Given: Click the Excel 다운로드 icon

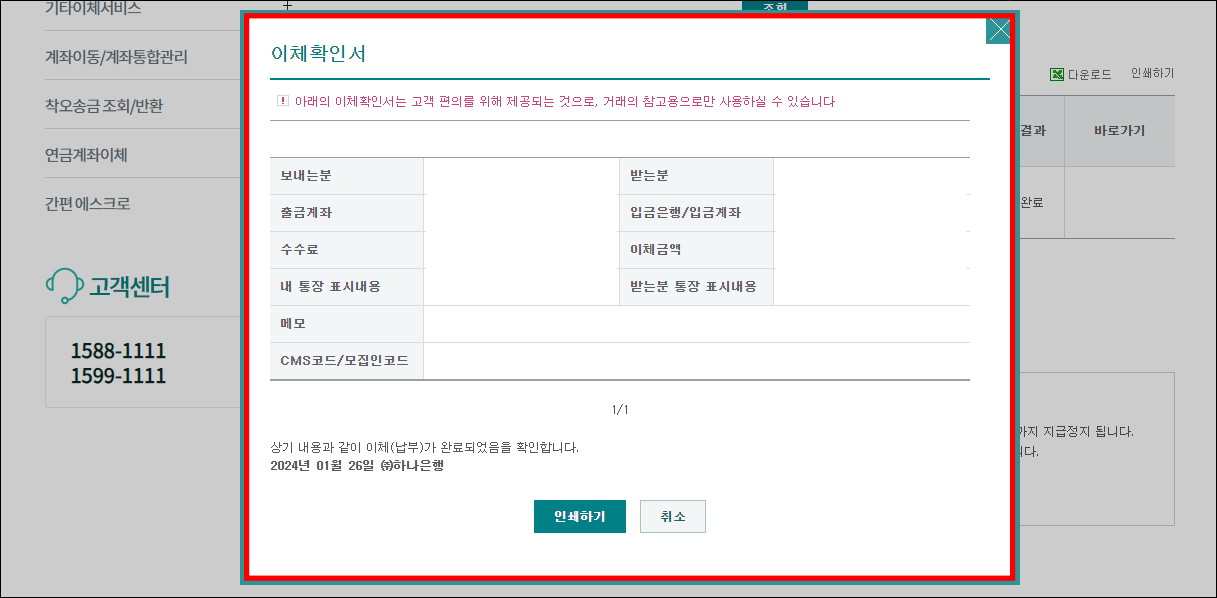Looking at the screenshot, I should pyautogui.click(x=1055, y=73).
